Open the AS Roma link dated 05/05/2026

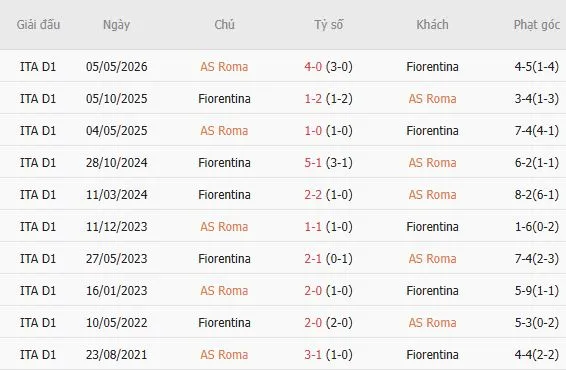pyautogui.click(x=224, y=67)
